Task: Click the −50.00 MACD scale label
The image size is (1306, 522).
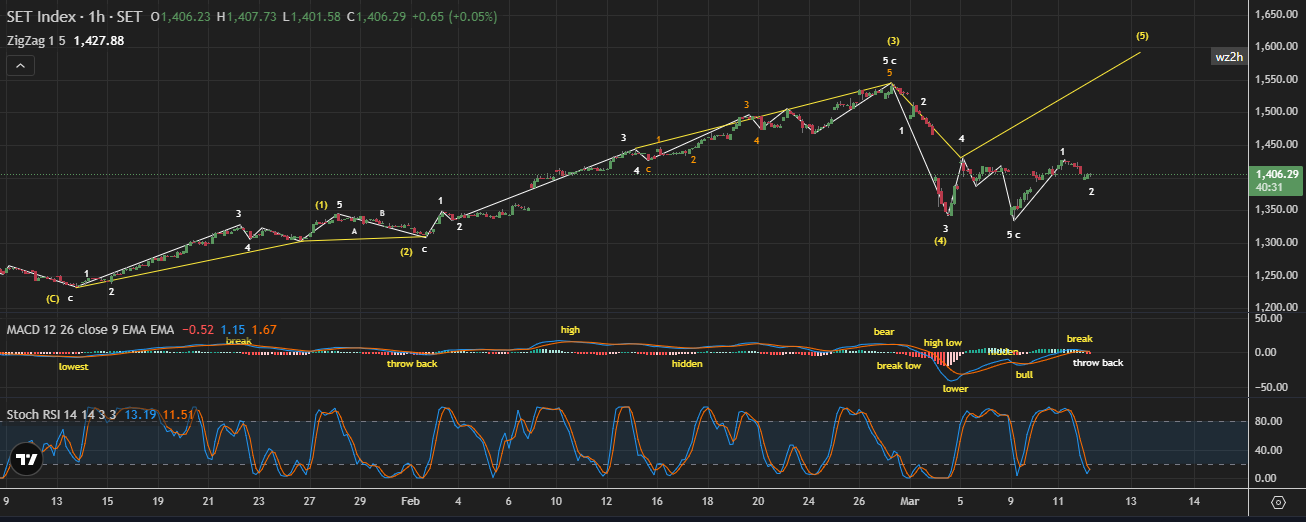Action: pyautogui.click(x=1270, y=387)
